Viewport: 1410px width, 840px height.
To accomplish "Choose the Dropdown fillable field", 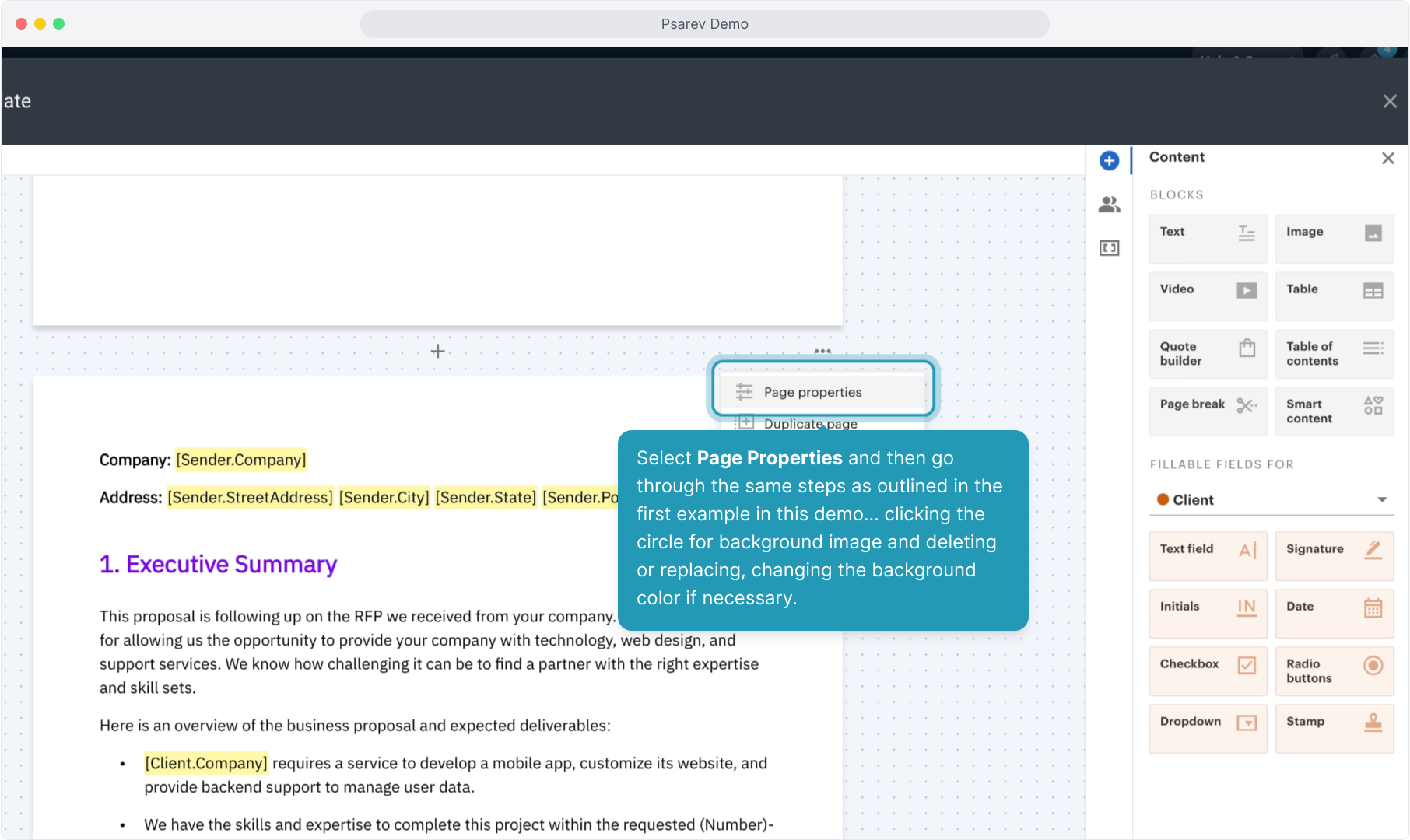I will pos(1208,729).
